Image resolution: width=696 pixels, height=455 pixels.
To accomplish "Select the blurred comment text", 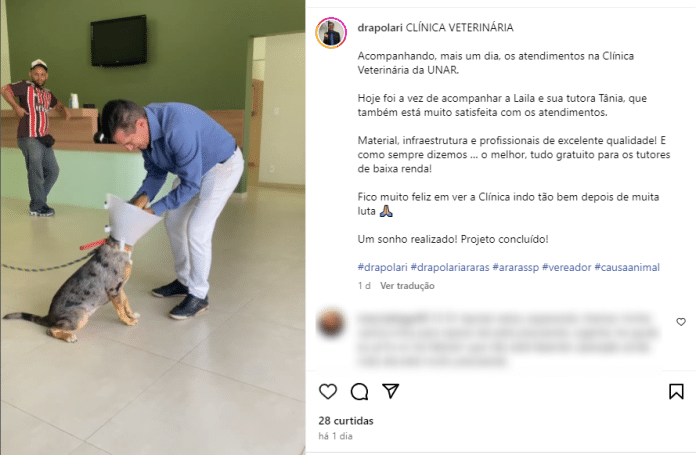I will [507, 340].
